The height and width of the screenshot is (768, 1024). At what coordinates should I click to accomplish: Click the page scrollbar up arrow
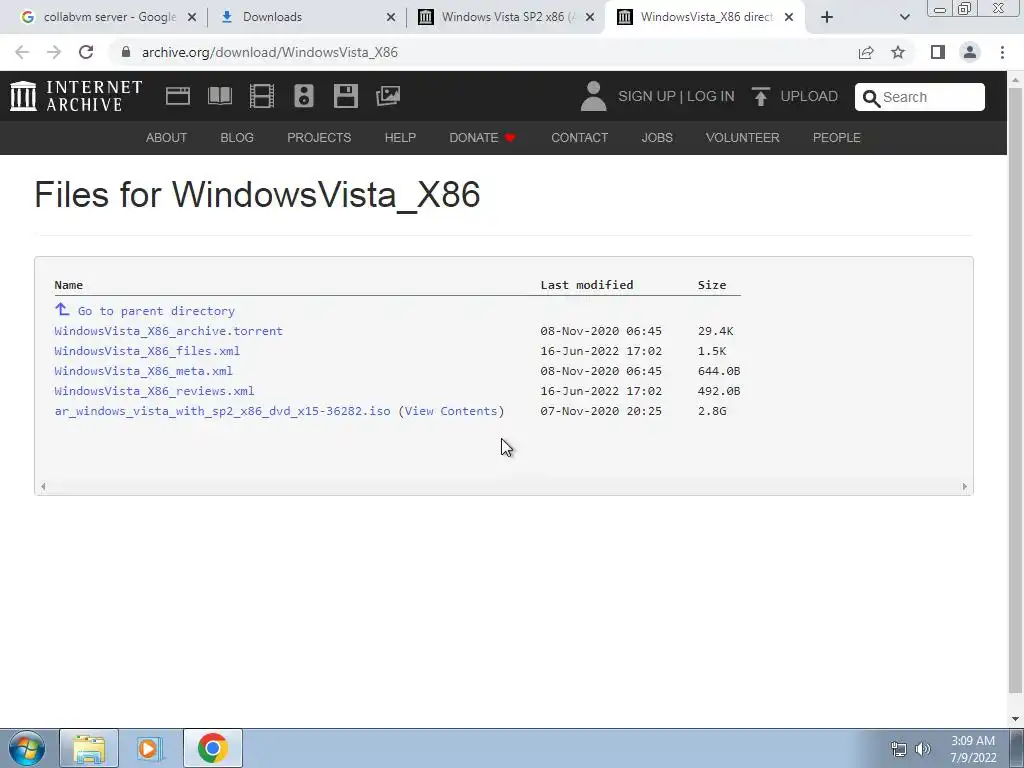click(1016, 79)
